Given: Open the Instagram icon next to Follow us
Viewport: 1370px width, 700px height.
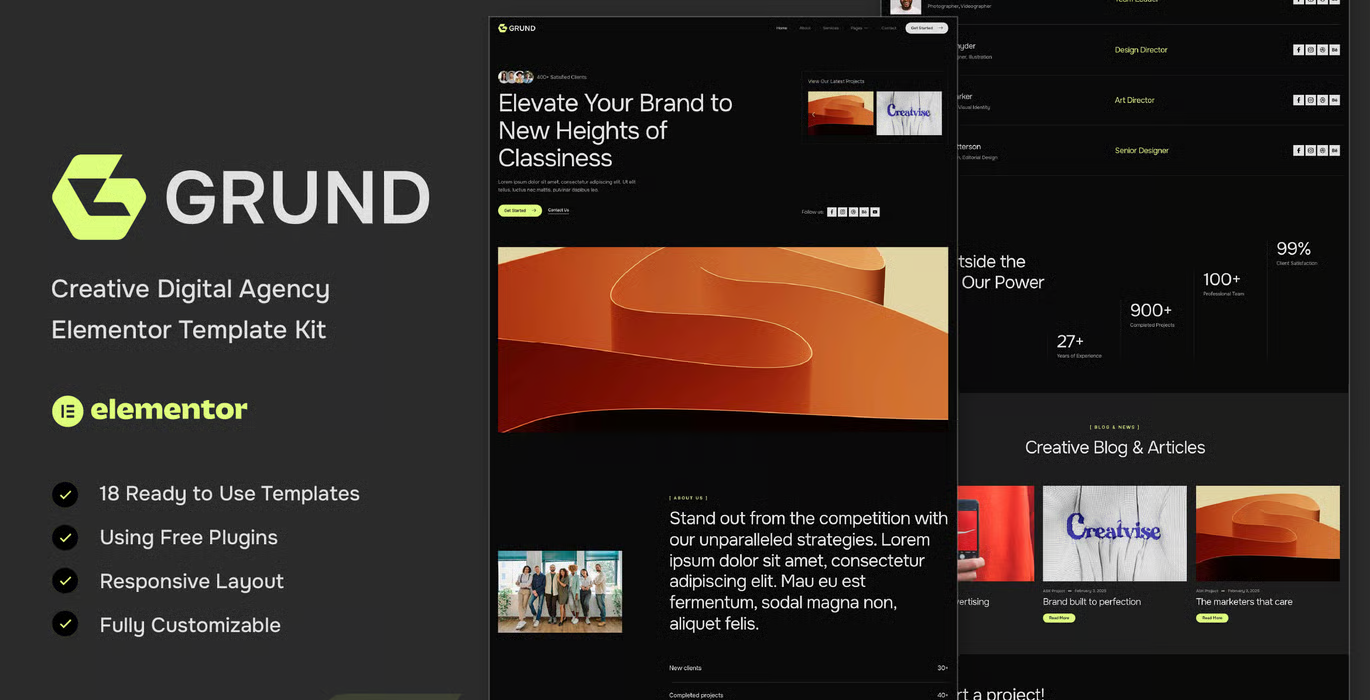Looking at the screenshot, I should tap(841, 212).
